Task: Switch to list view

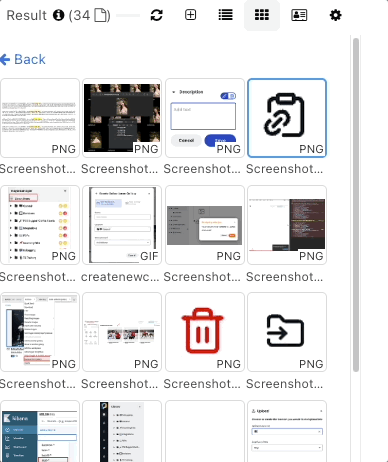Action: click(226, 15)
